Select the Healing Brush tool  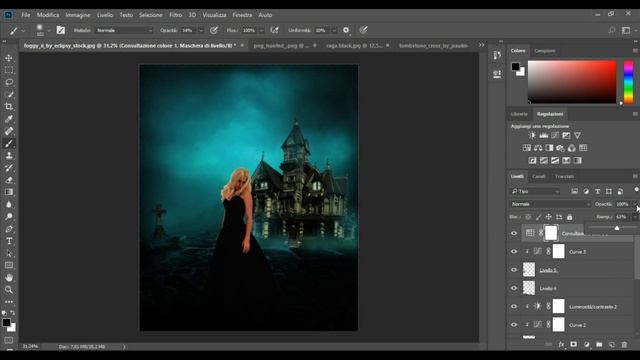click(x=9, y=131)
